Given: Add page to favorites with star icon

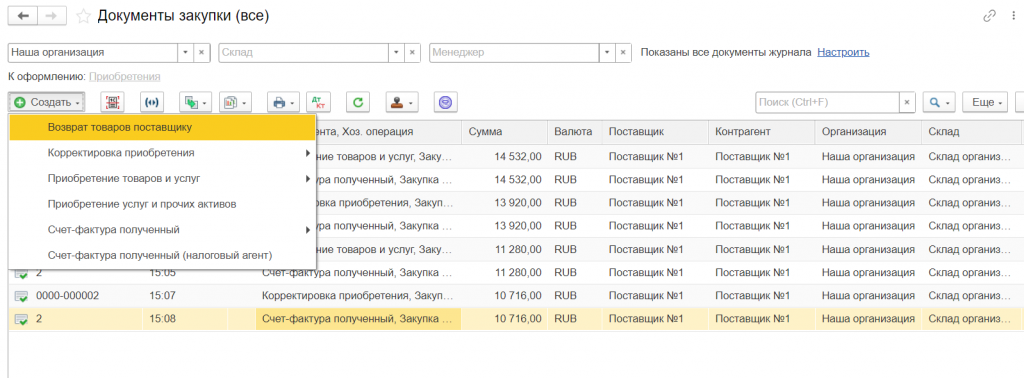Looking at the screenshot, I should pos(83,17).
